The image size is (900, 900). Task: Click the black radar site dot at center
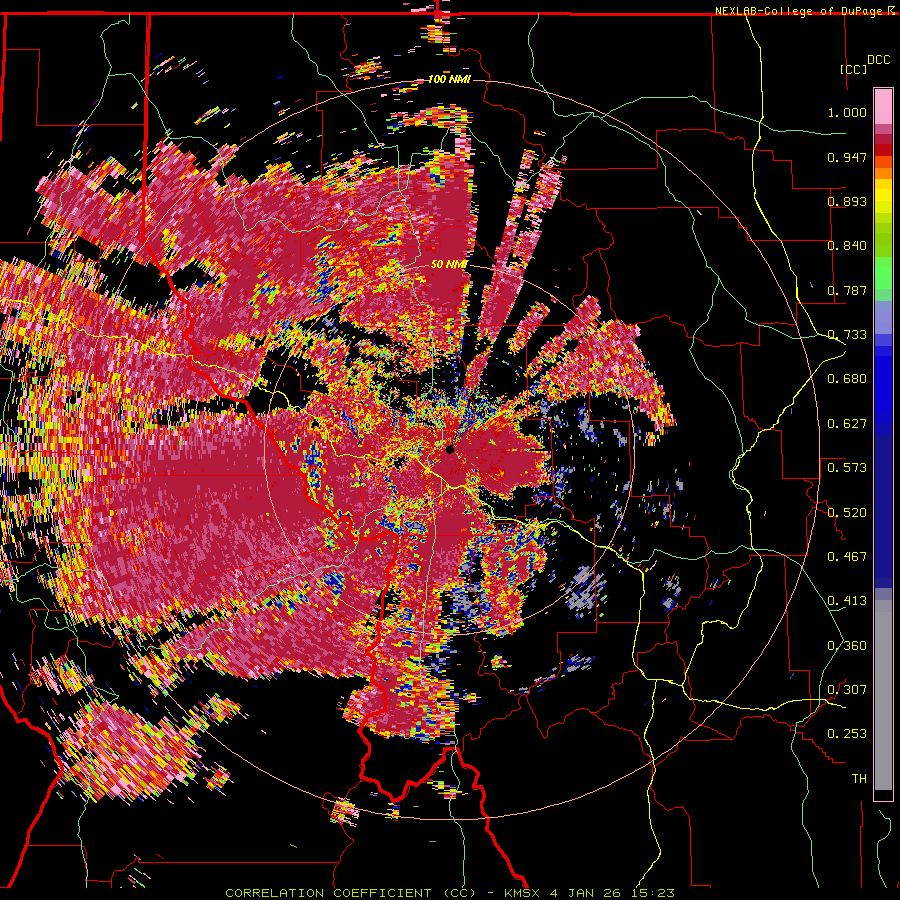tap(450, 449)
